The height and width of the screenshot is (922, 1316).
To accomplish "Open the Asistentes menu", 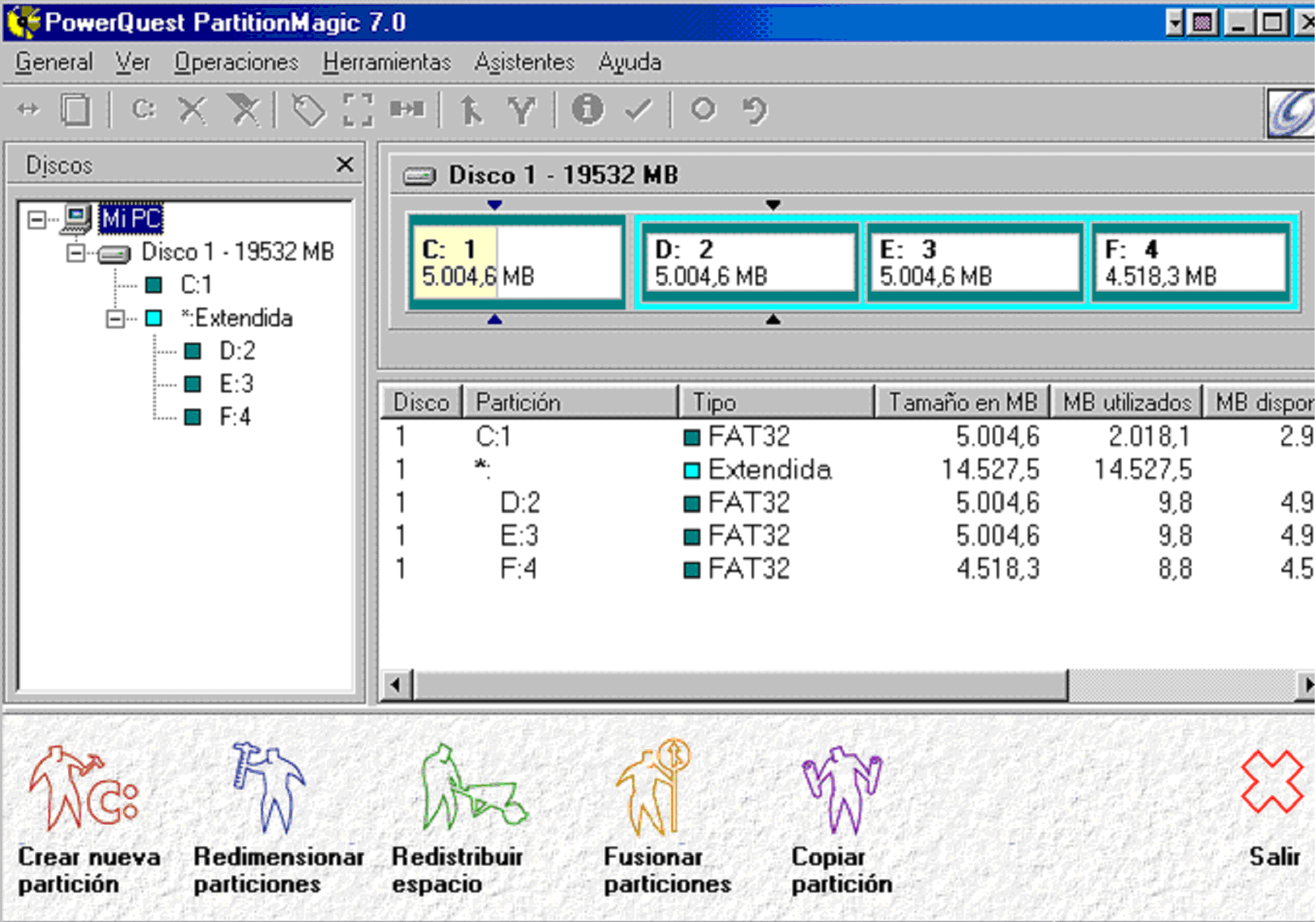I will [525, 63].
